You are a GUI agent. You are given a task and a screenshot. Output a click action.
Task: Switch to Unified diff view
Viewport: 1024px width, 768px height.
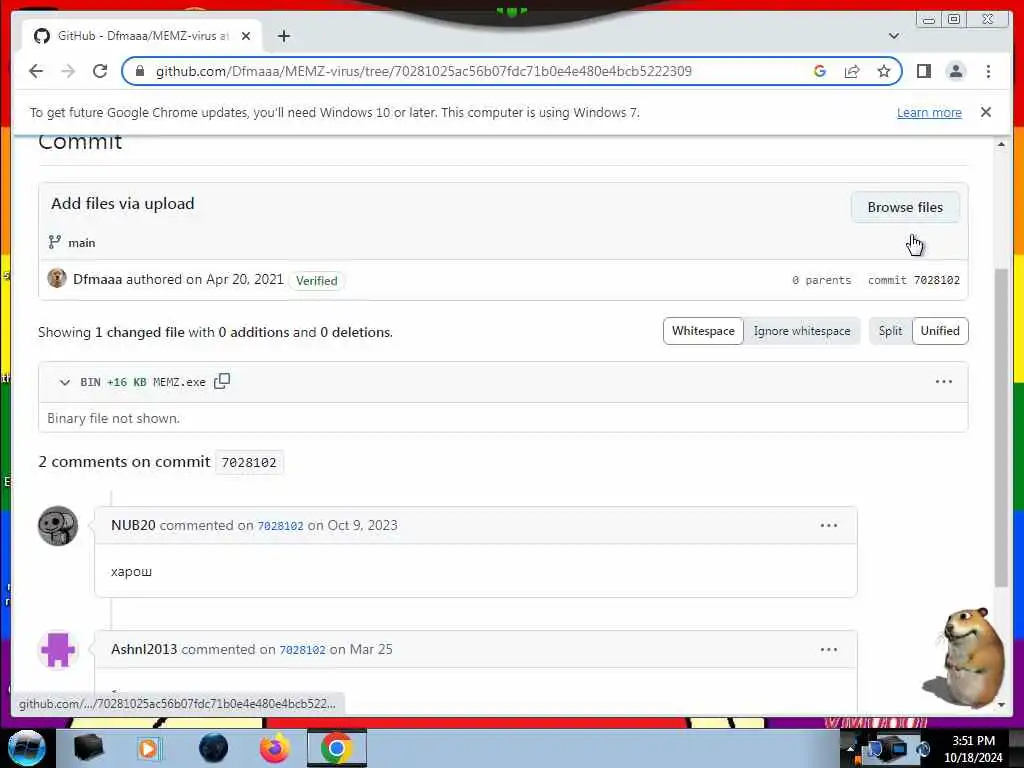tap(940, 331)
